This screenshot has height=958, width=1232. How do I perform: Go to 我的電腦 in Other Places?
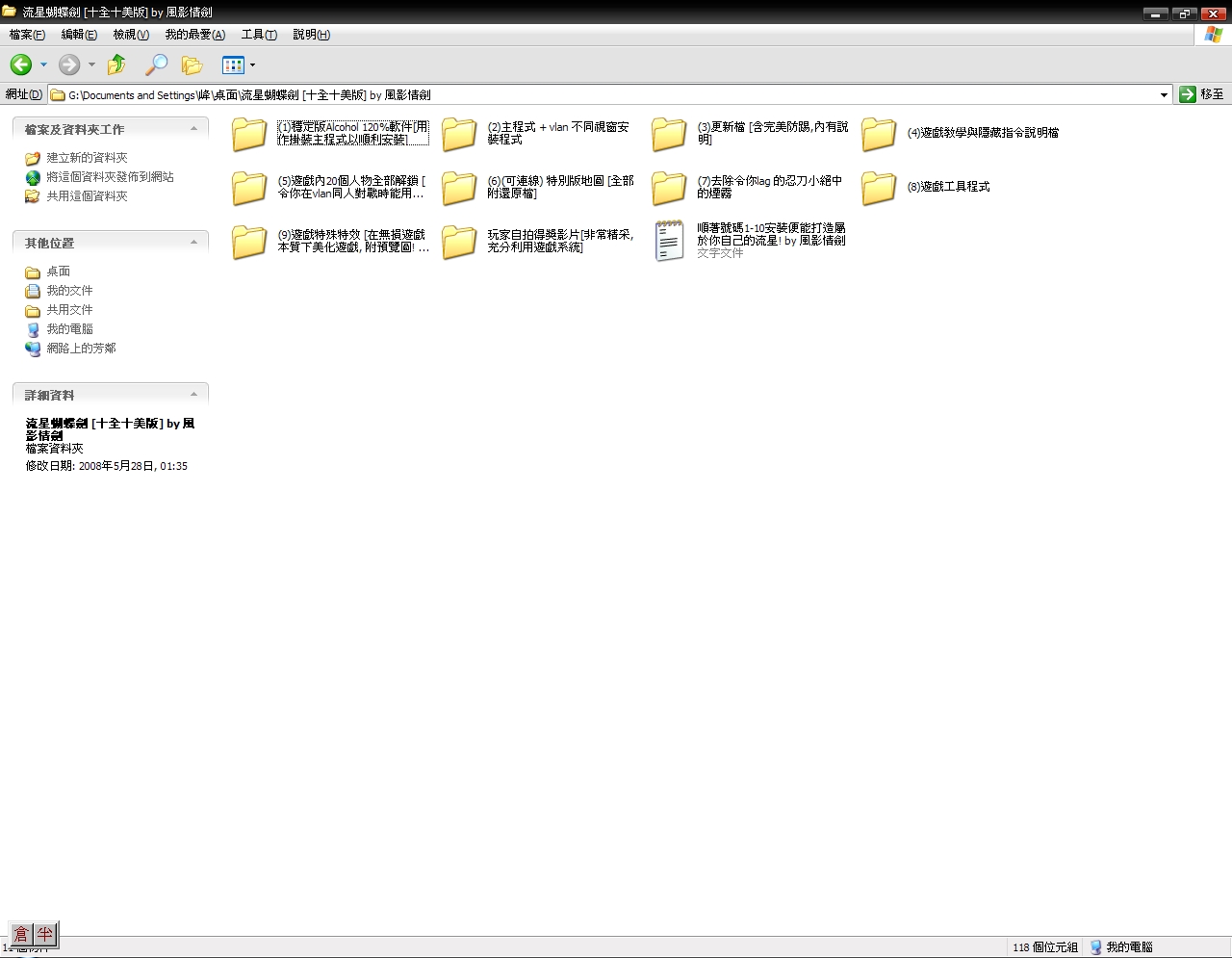[70, 329]
